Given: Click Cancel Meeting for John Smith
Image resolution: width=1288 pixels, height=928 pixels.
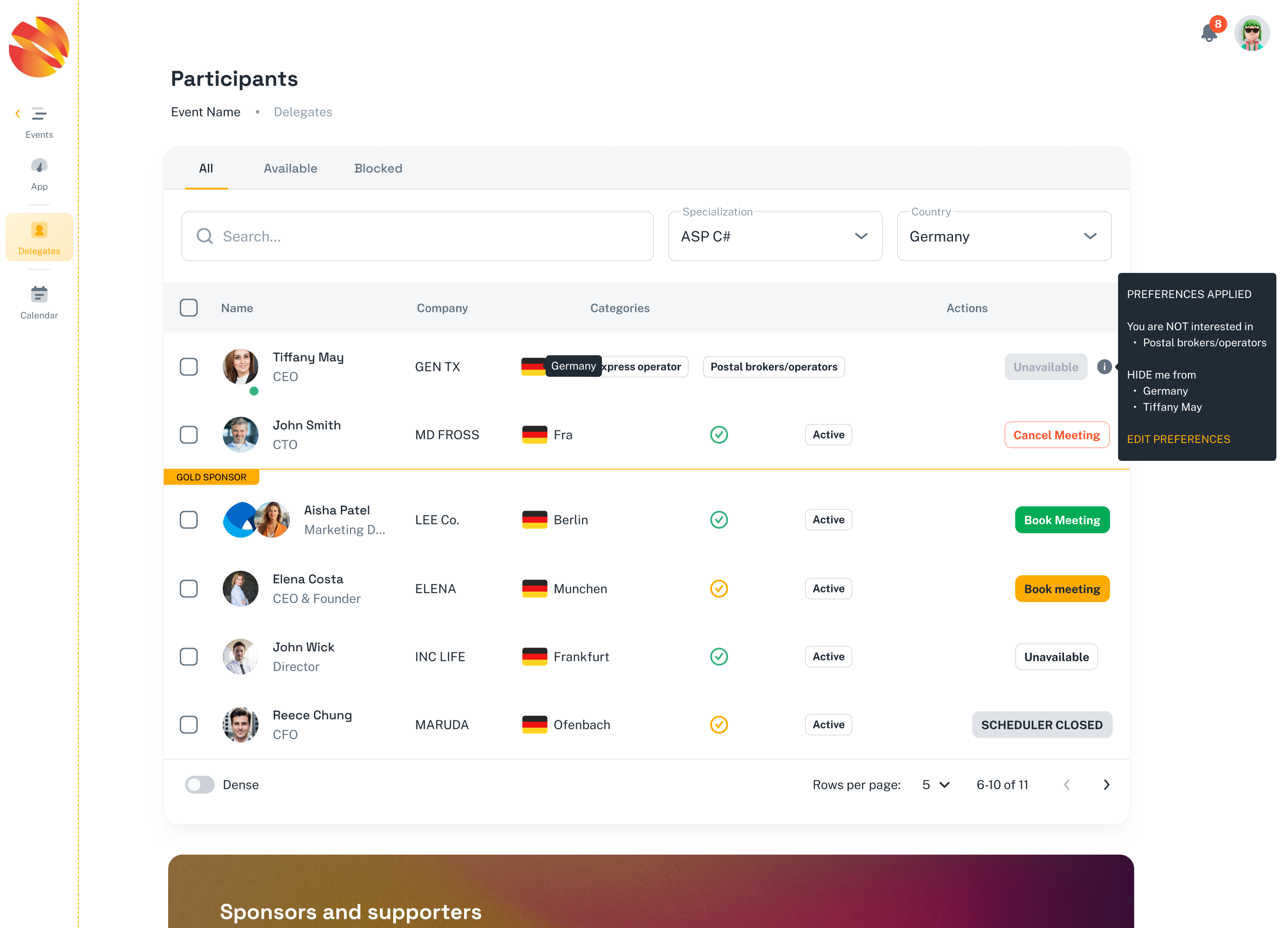Looking at the screenshot, I should [1056, 435].
